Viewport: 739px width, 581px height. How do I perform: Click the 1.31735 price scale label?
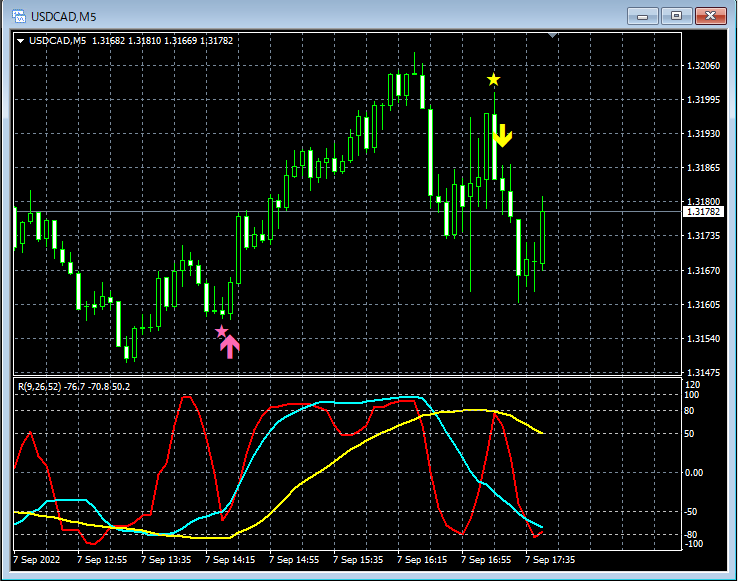point(703,236)
